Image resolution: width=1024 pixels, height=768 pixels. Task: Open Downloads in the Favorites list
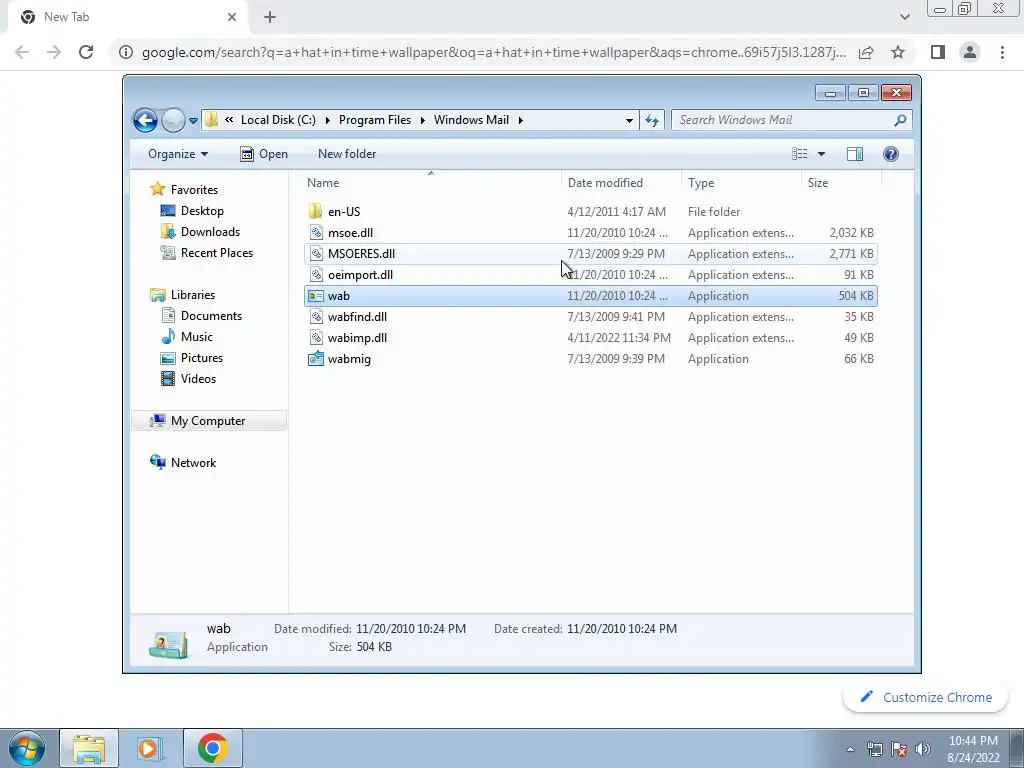[x=210, y=232]
